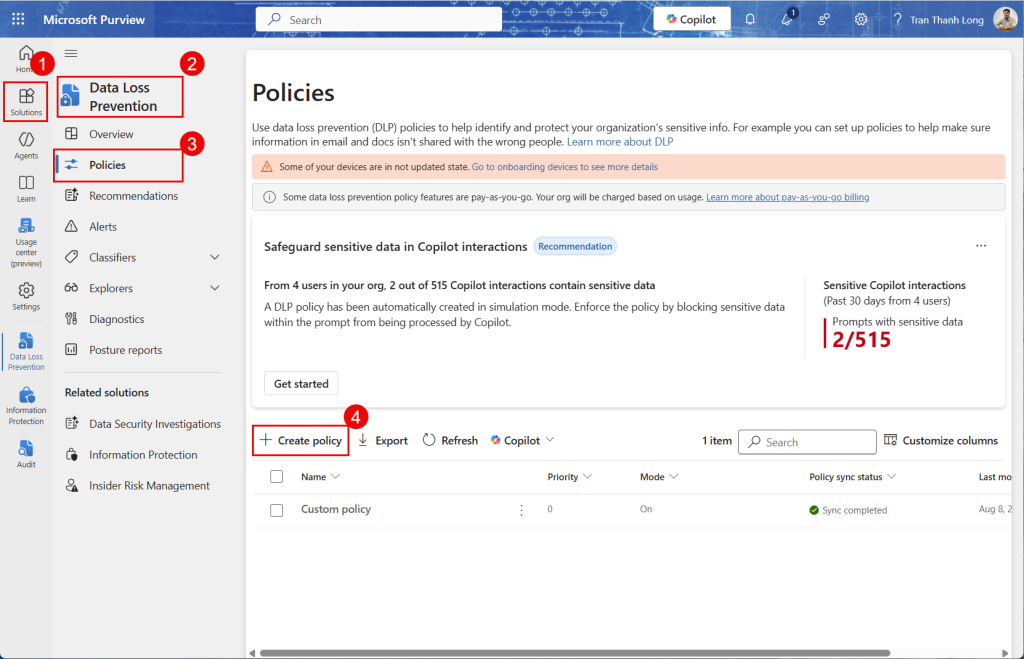Expand the Explorers menu chevron

[x=215, y=289]
